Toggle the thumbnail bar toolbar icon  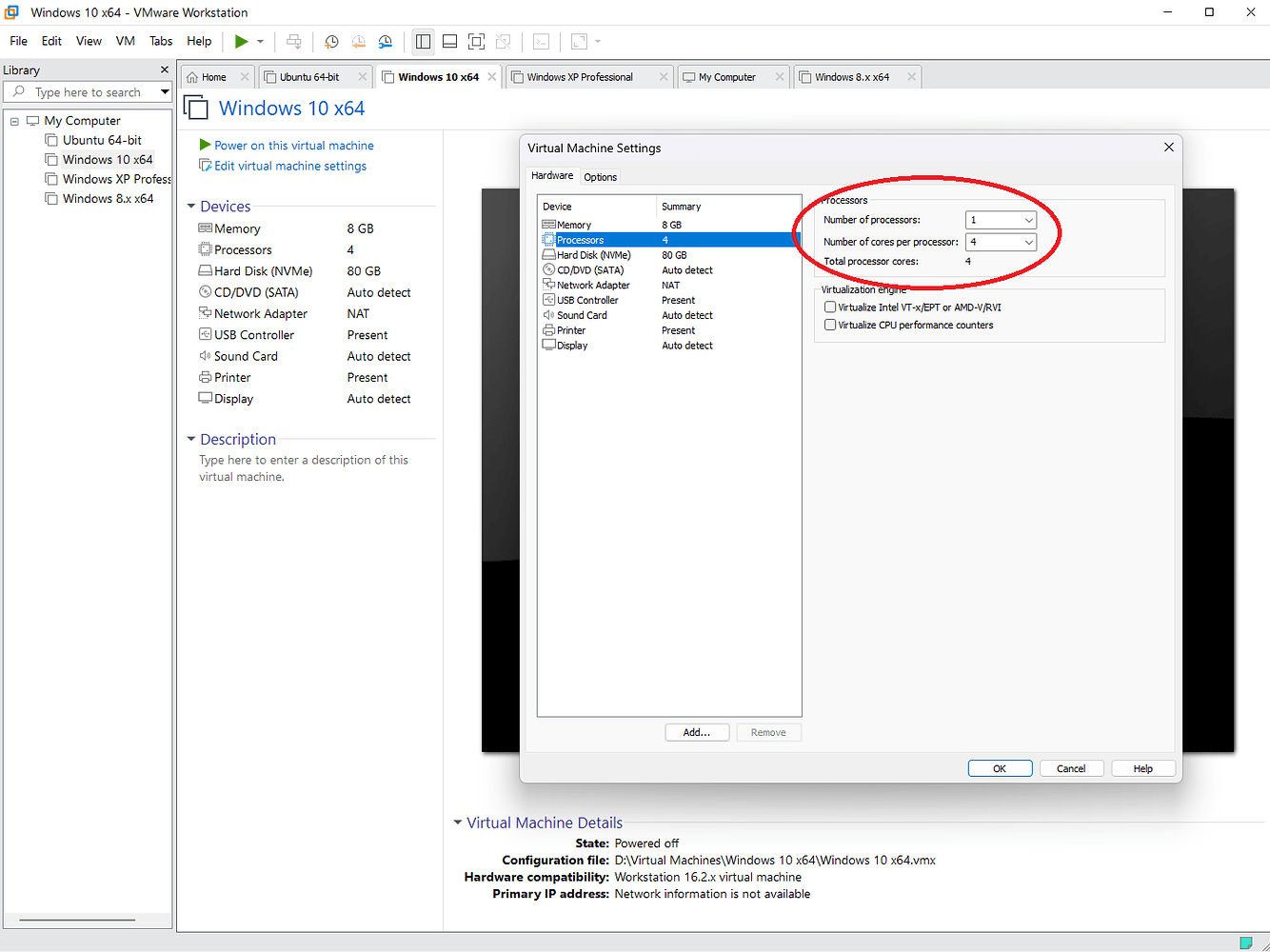pos(450,41)
